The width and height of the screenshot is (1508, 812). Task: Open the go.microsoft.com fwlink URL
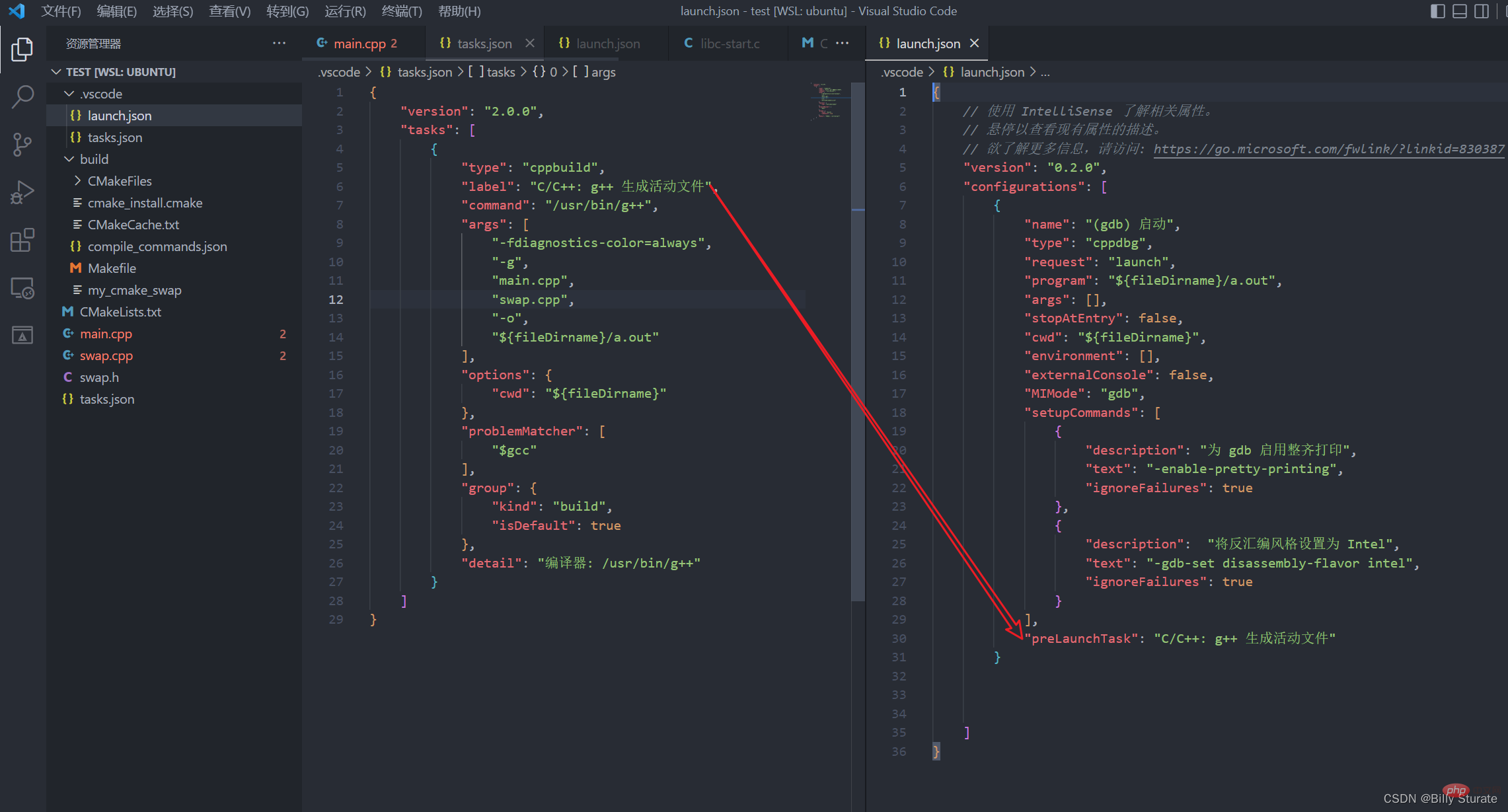point(1328,149)
